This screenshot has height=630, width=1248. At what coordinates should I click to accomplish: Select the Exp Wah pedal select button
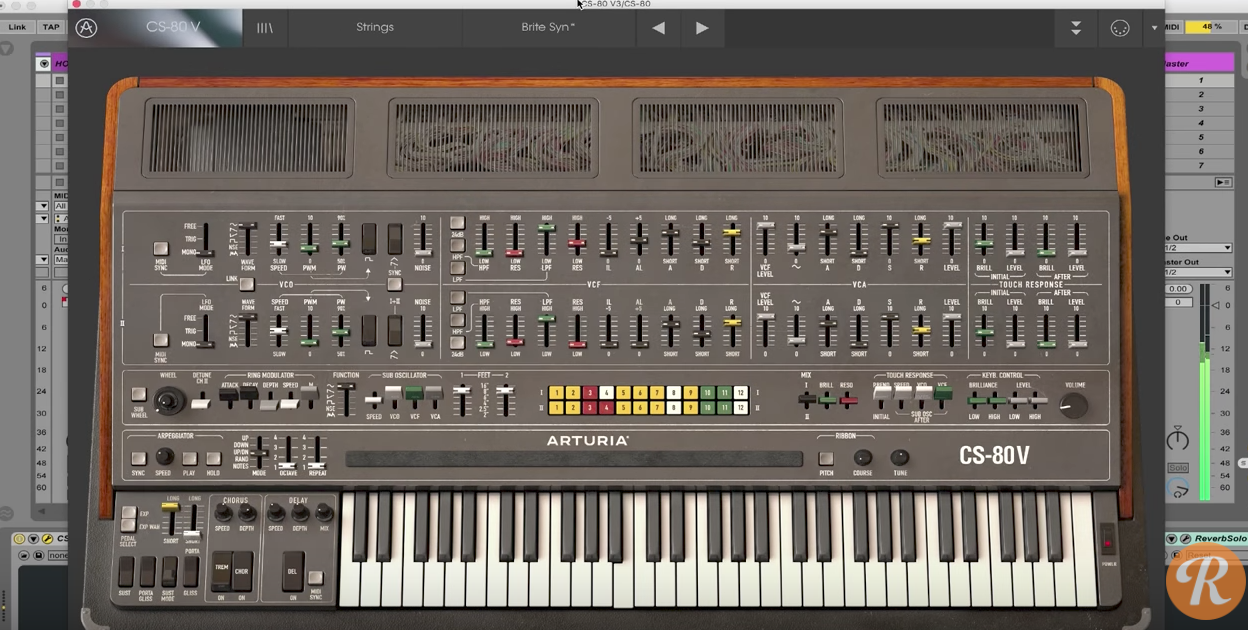(x=128, y=527)
